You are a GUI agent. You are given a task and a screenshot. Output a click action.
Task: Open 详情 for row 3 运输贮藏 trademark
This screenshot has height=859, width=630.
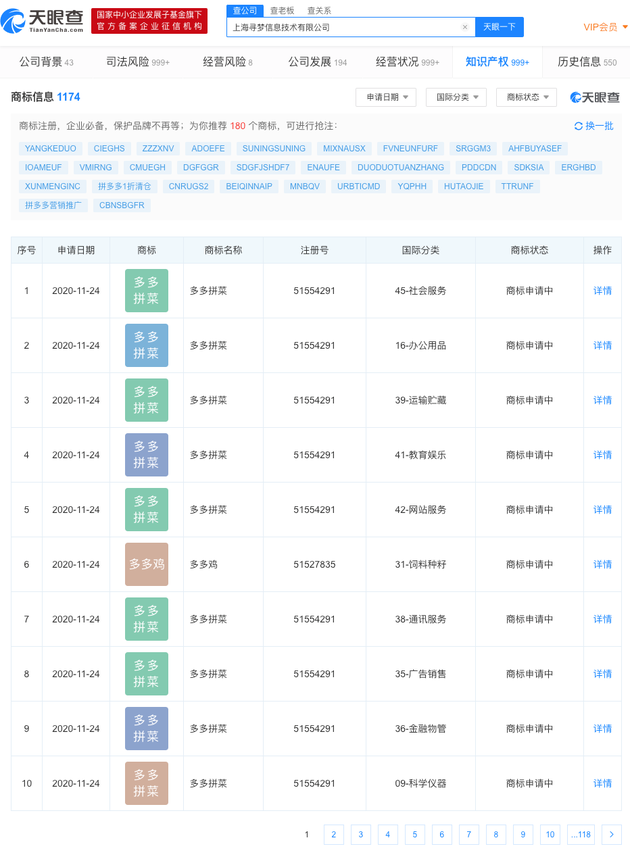pos(602,400)
